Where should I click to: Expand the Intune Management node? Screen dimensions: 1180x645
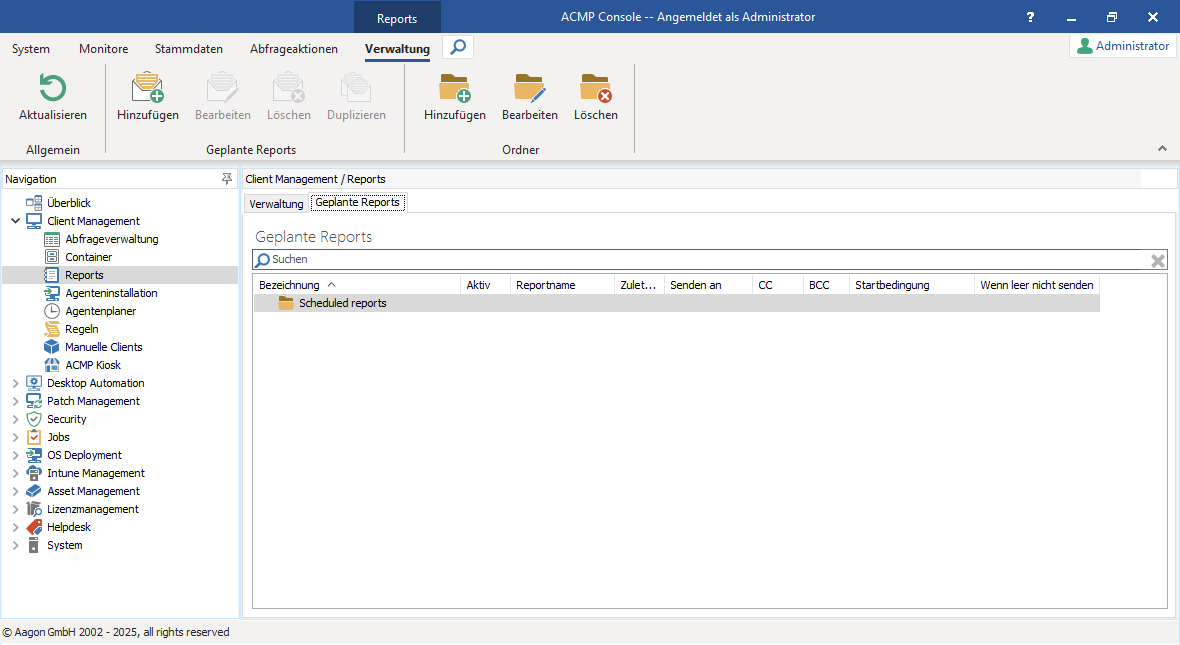pos(15,473)
